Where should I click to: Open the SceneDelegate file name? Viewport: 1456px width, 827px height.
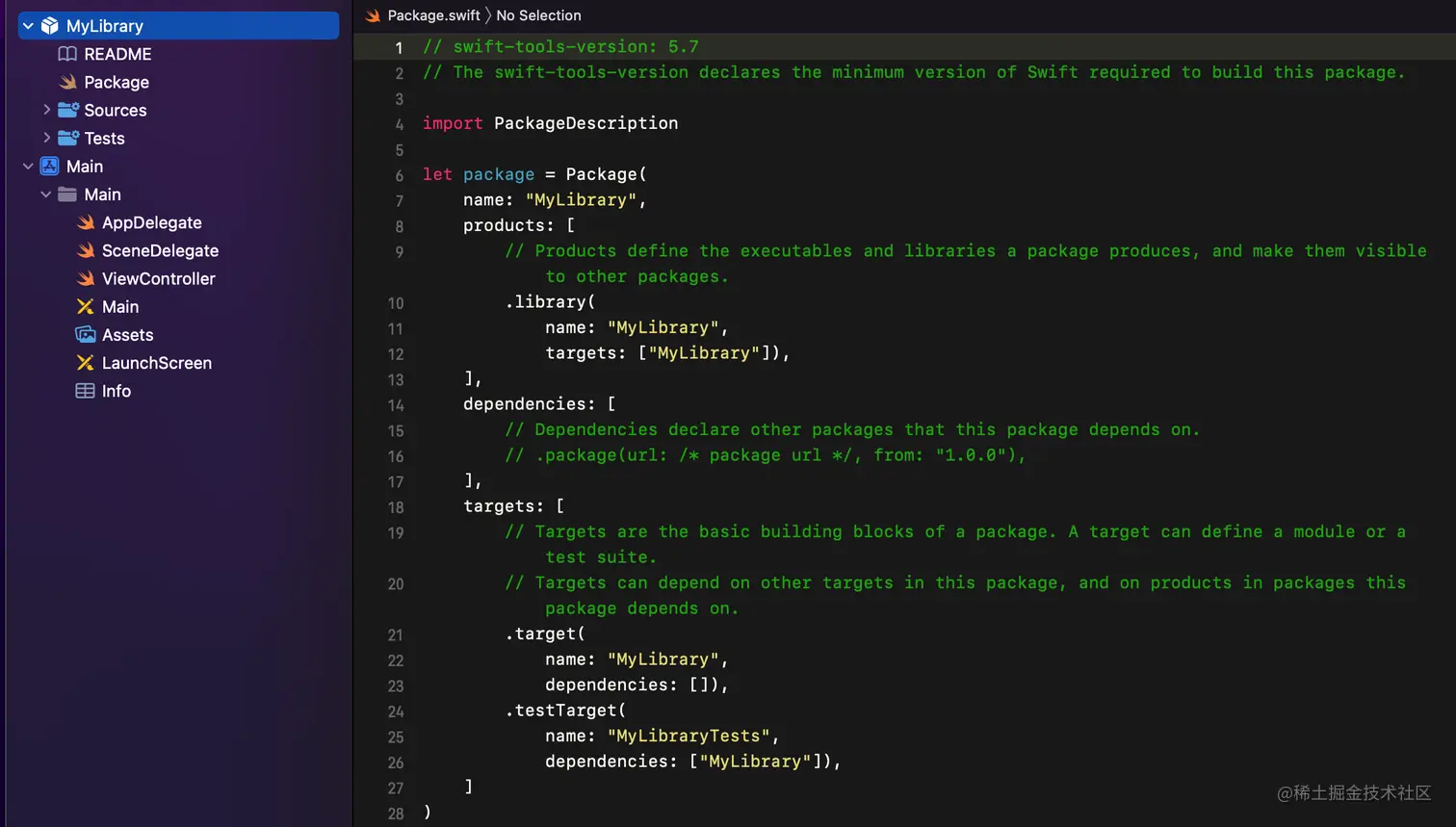click(160, 250)
